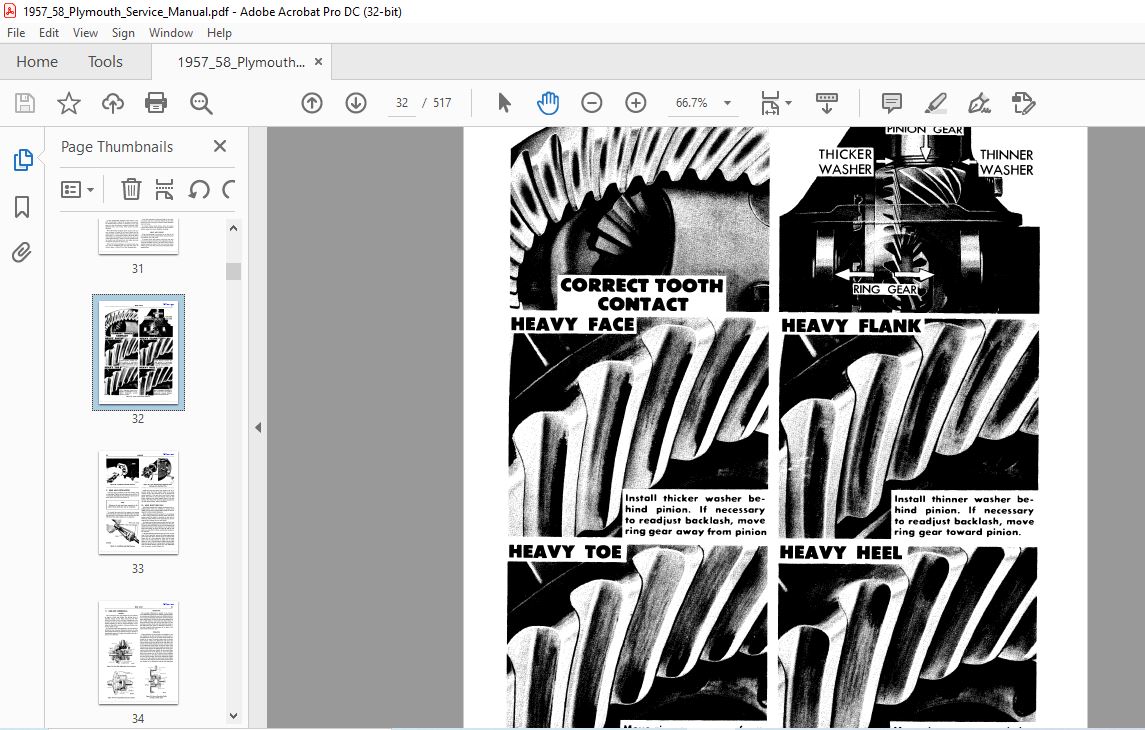Activate the Hand pan tool
This screenshot has height=730, width=1145.
pyautogui.click(x=548, y=103)
